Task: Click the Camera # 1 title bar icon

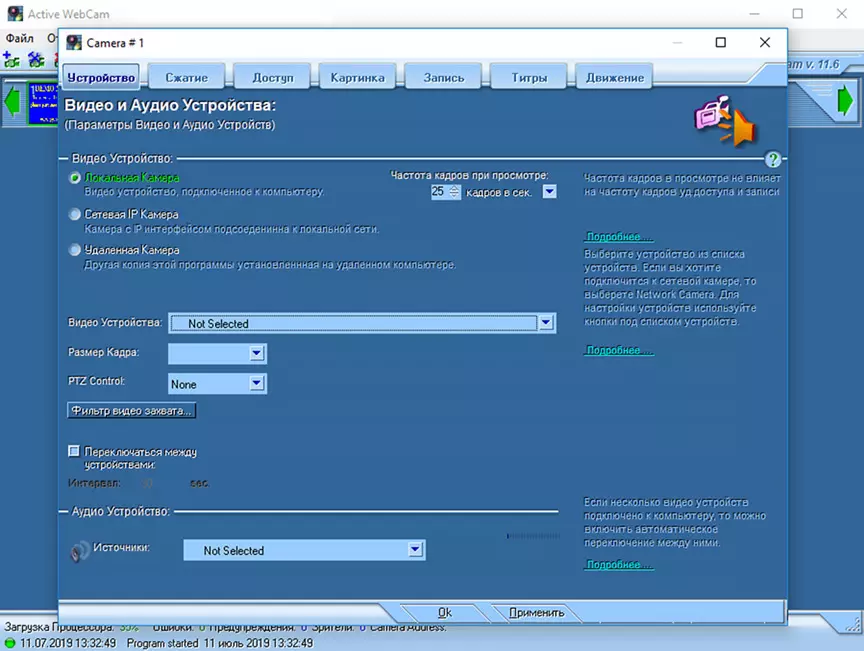Action: [x=74, y=42]
